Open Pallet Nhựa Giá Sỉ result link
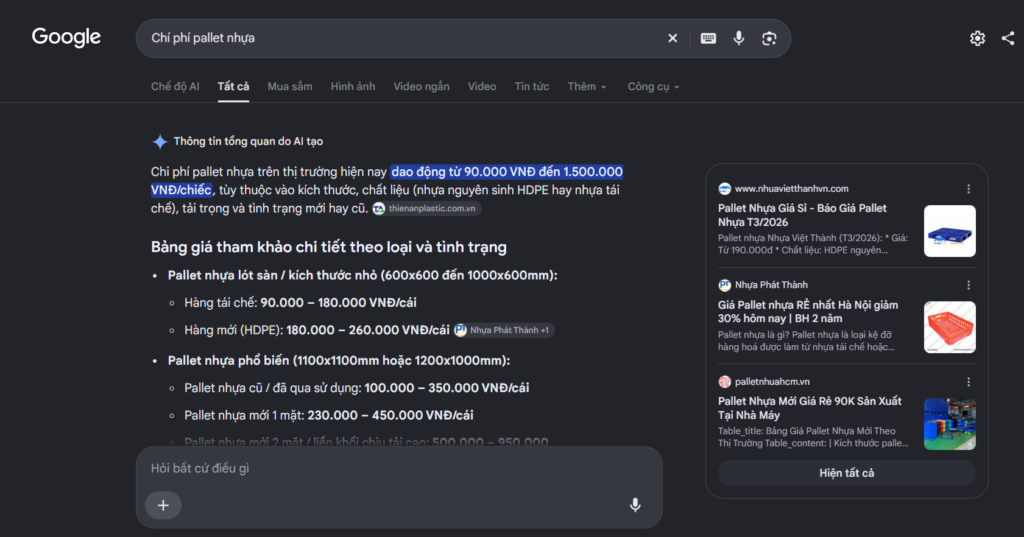 (x=802, y=215)
